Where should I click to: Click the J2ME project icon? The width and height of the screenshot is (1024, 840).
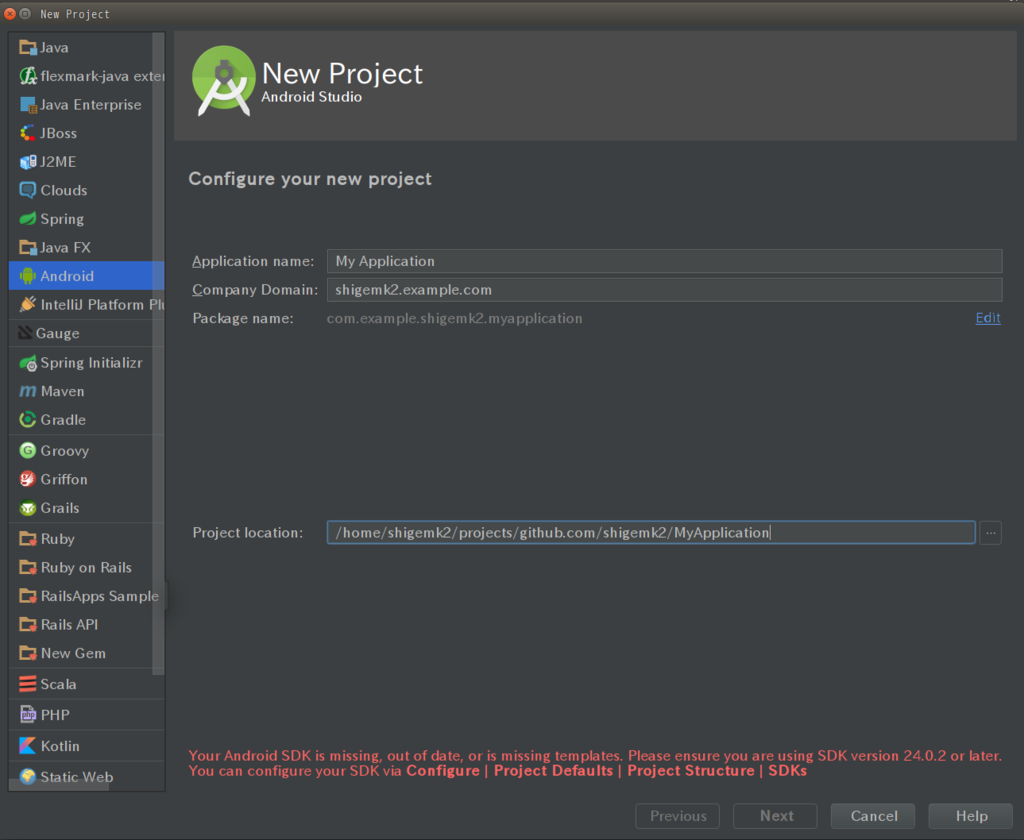(x=27, y=161)
